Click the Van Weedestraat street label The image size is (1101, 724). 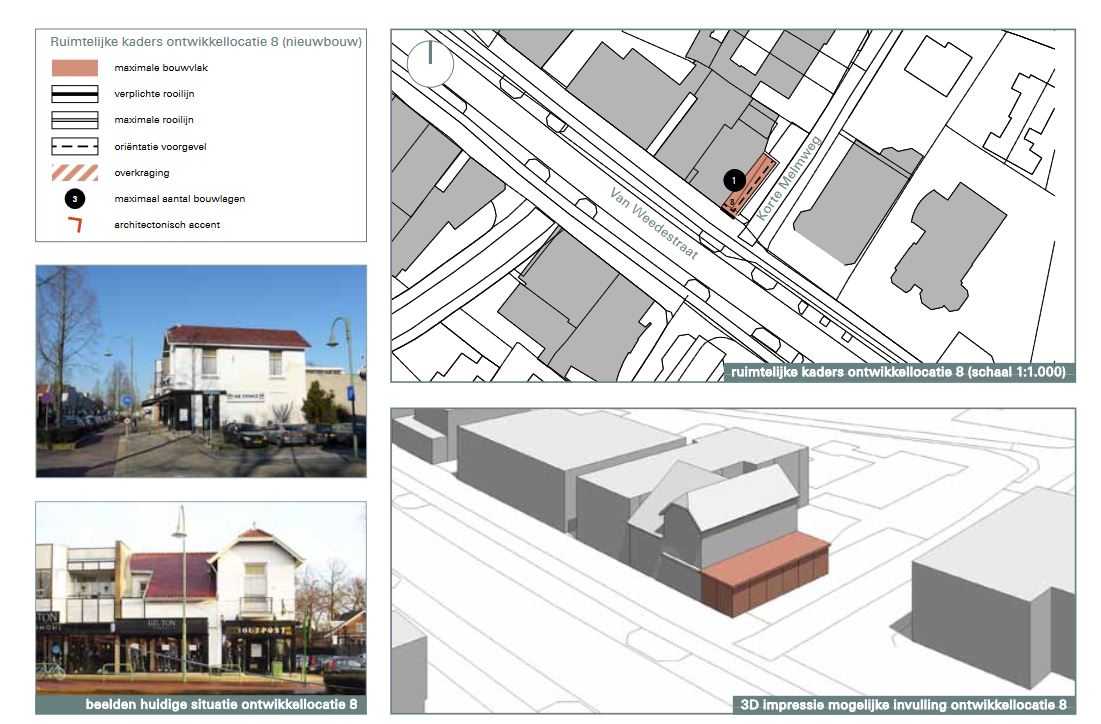pos(654,223)
